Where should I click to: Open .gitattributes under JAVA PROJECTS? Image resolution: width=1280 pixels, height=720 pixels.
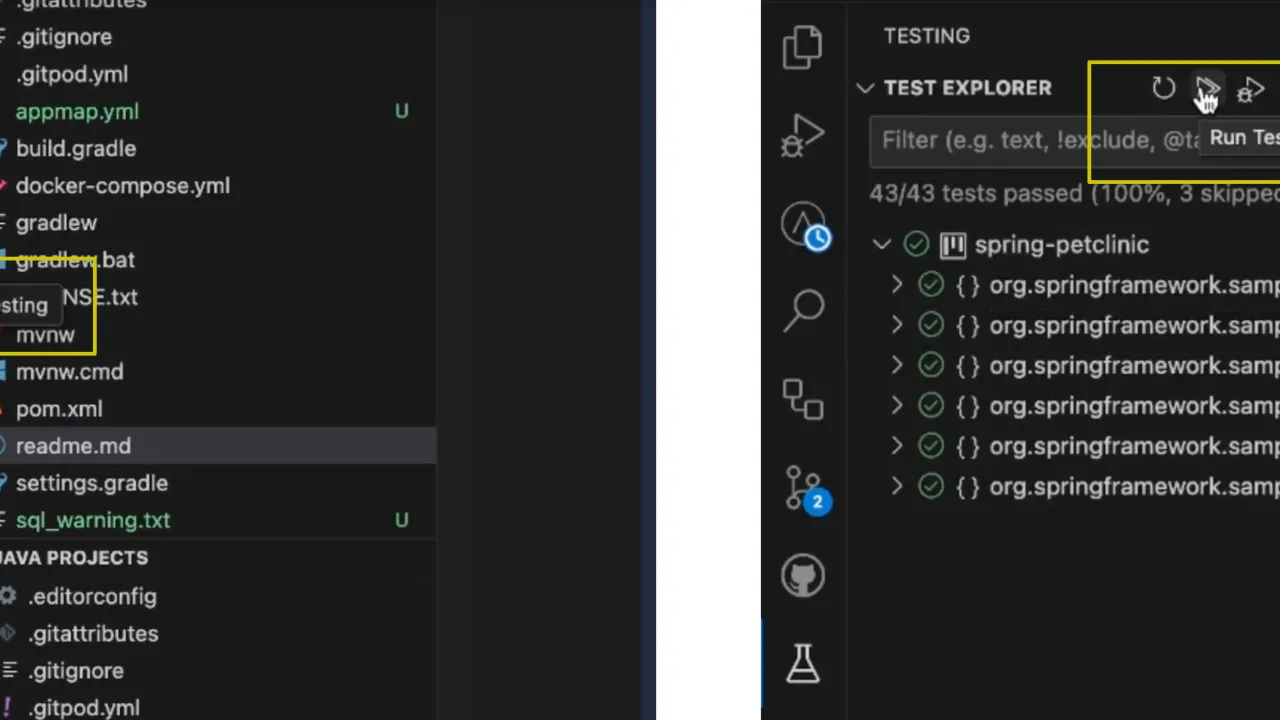pos(93,633)
